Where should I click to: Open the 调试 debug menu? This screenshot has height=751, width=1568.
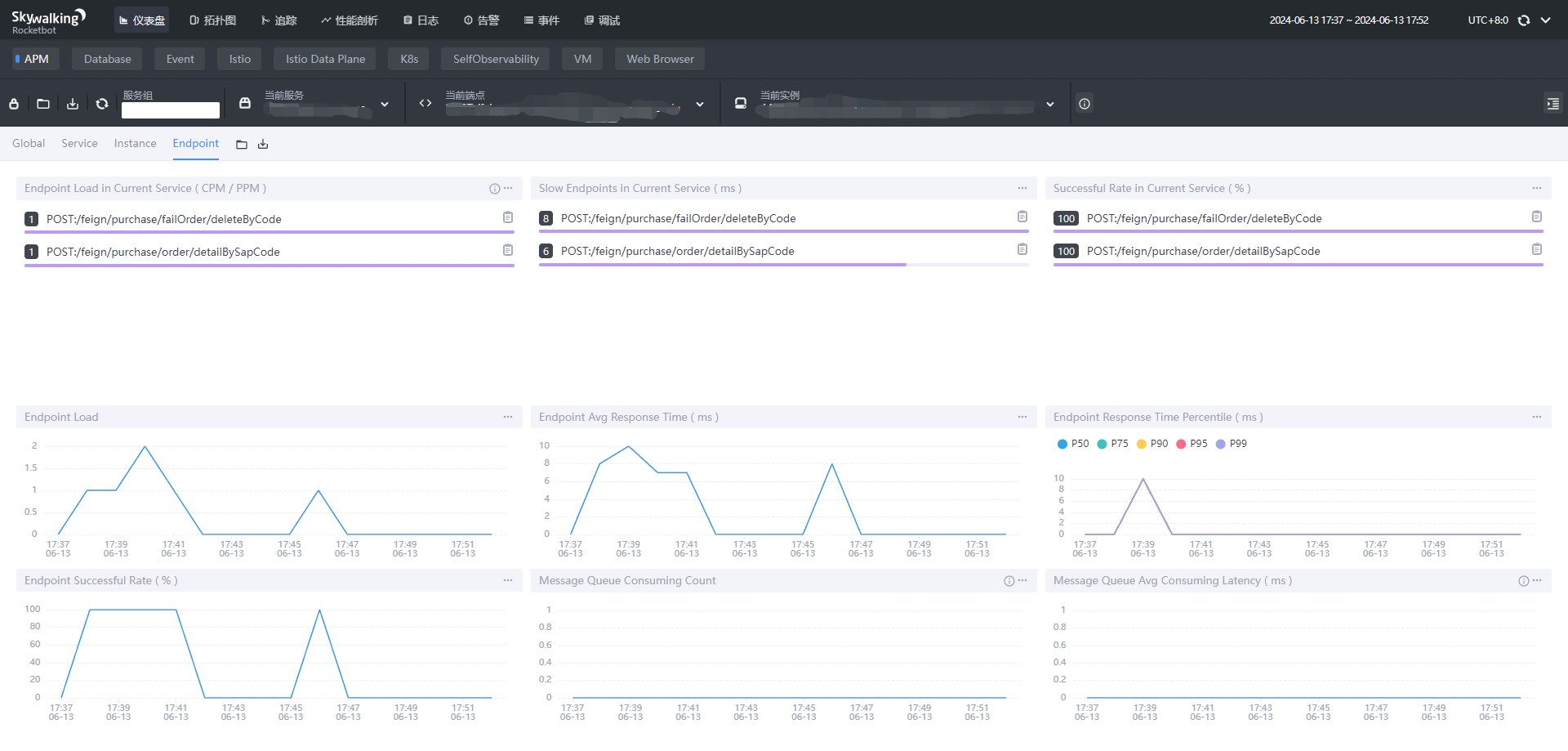coord(602,20)
